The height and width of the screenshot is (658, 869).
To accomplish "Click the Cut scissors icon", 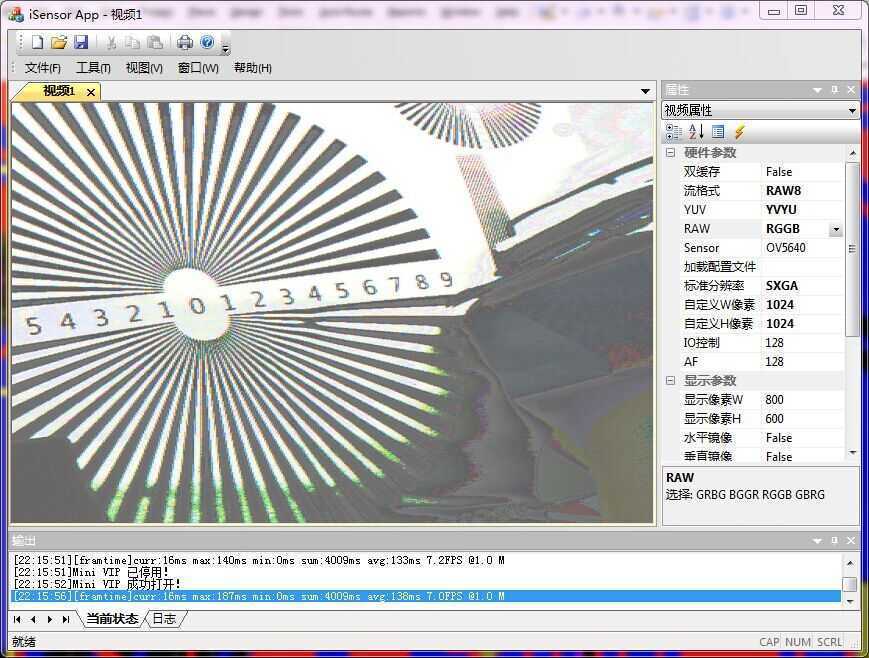I will pos(111,42).
